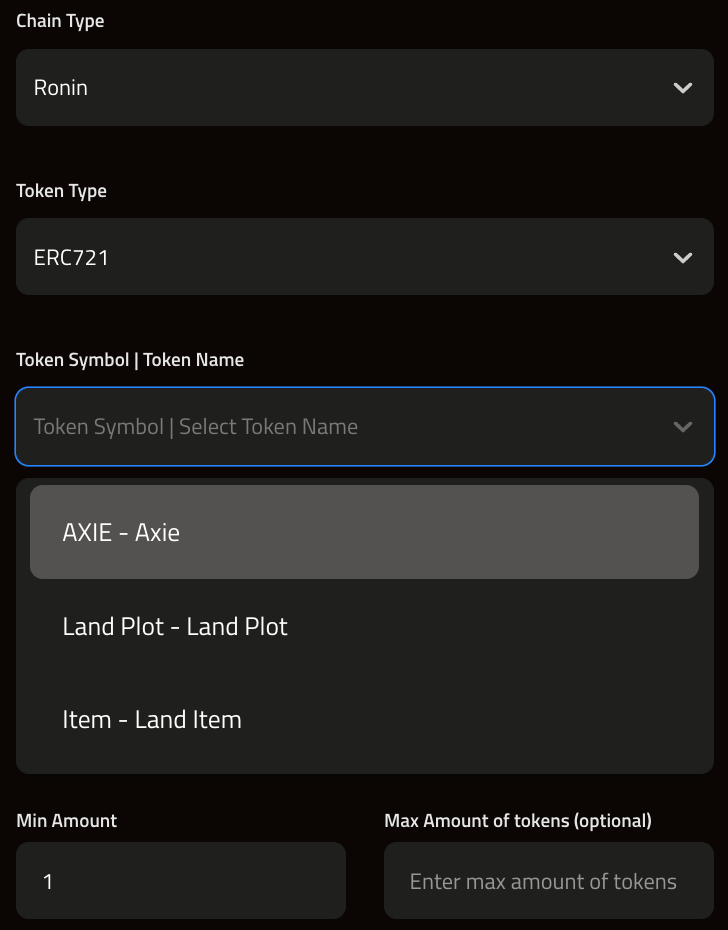Viewport: 728px width, 930px height.
Task: Click the selected value Ronin
Action: tap(61, 88)
